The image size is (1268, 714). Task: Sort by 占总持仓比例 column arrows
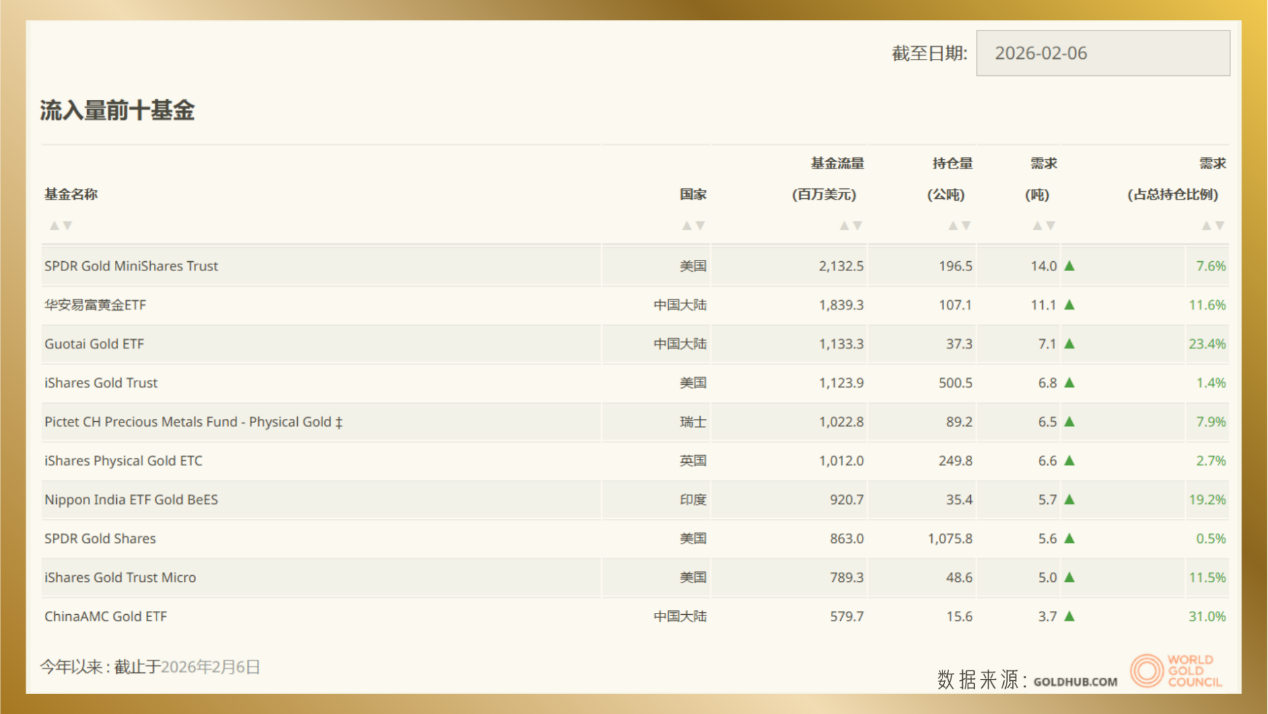pos(1212,226)
